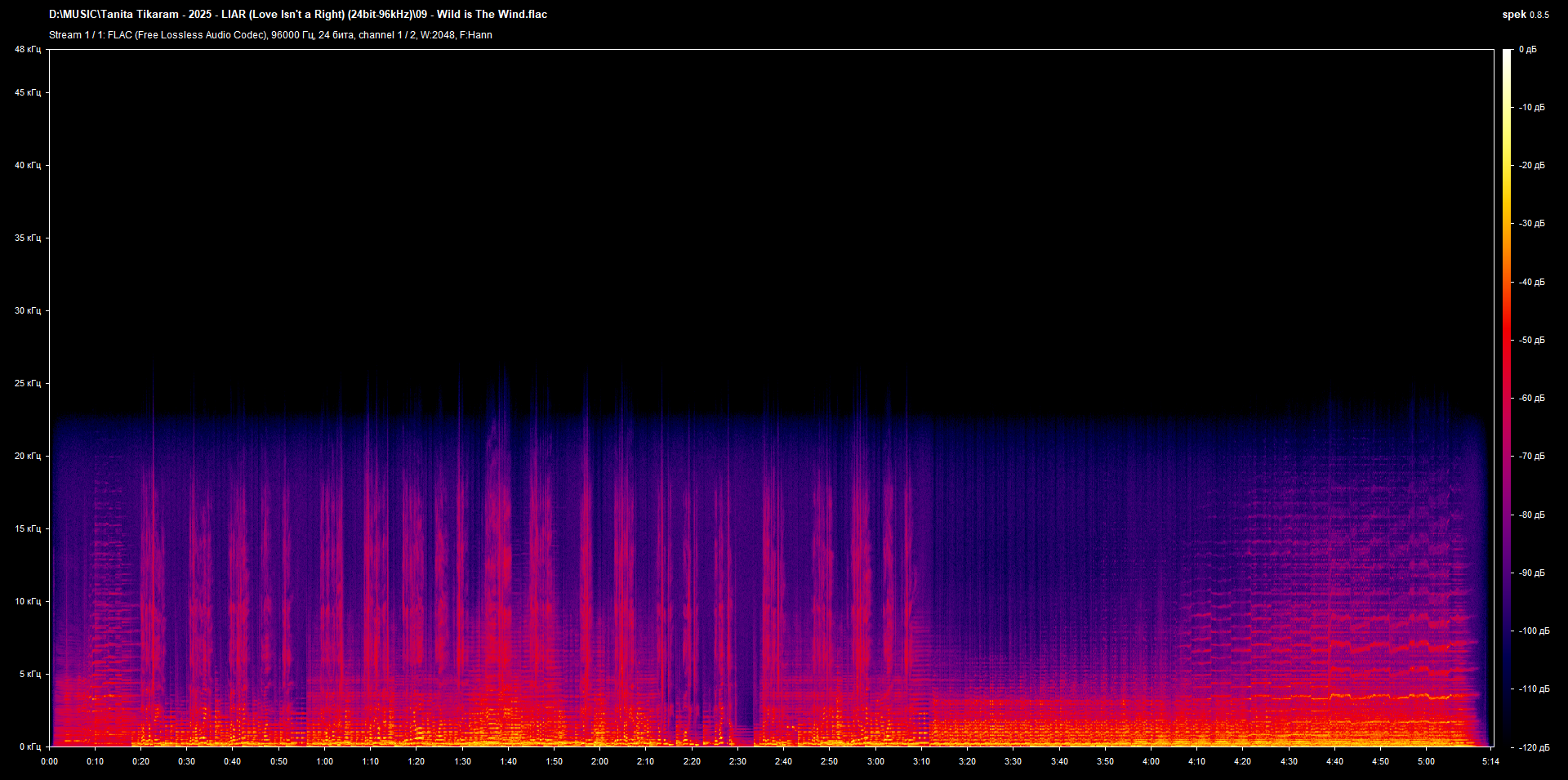The height and width of the screenshot is (780, 1568).
Task: Click the 0:00 time axis marker
Action: [x=49, y=761]
